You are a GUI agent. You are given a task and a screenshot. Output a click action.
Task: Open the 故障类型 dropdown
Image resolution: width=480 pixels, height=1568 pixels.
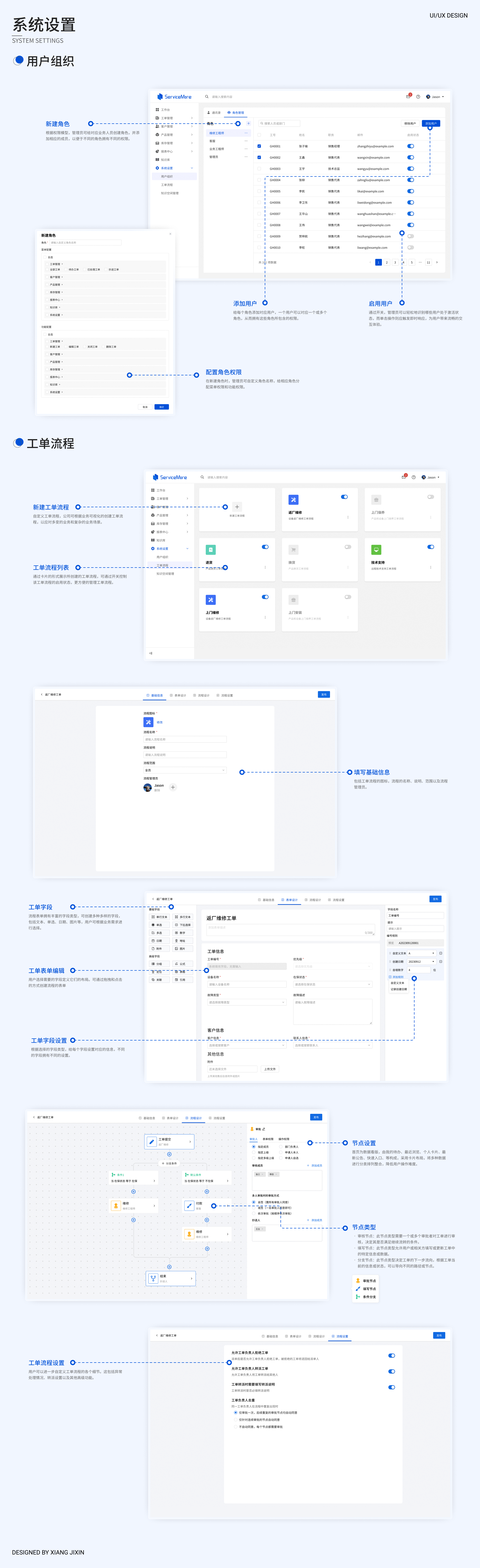pyautogui.click(x=246, y=1002)
